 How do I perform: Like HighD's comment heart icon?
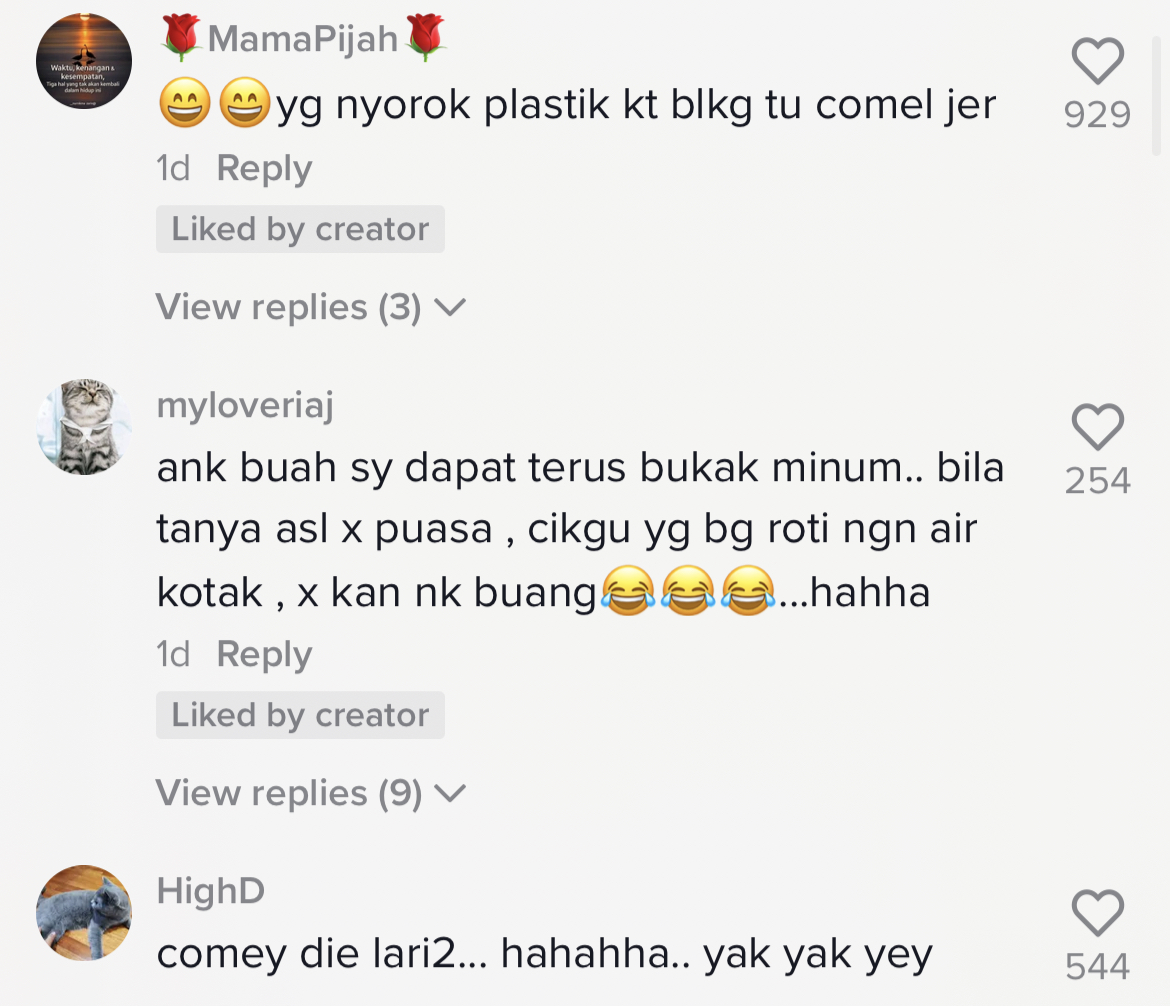click(1098, 913)
